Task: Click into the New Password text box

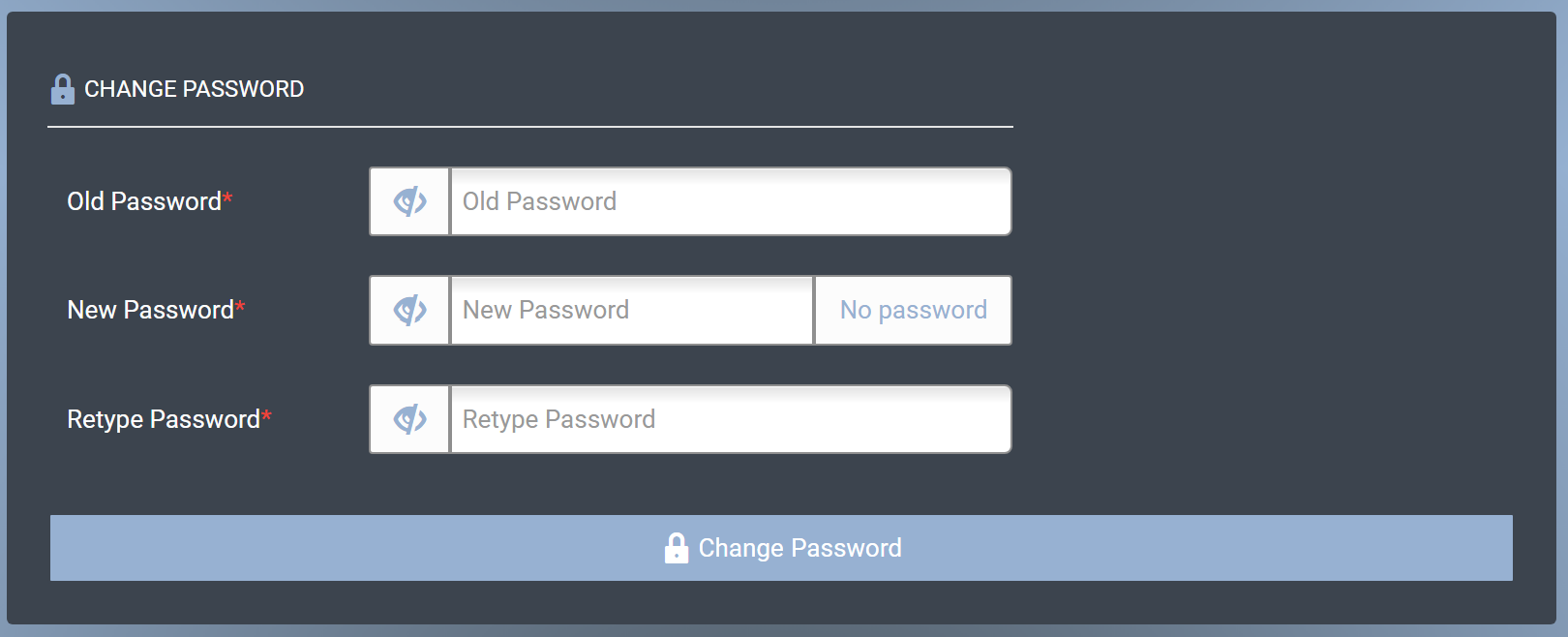Action: click(631, 310)
